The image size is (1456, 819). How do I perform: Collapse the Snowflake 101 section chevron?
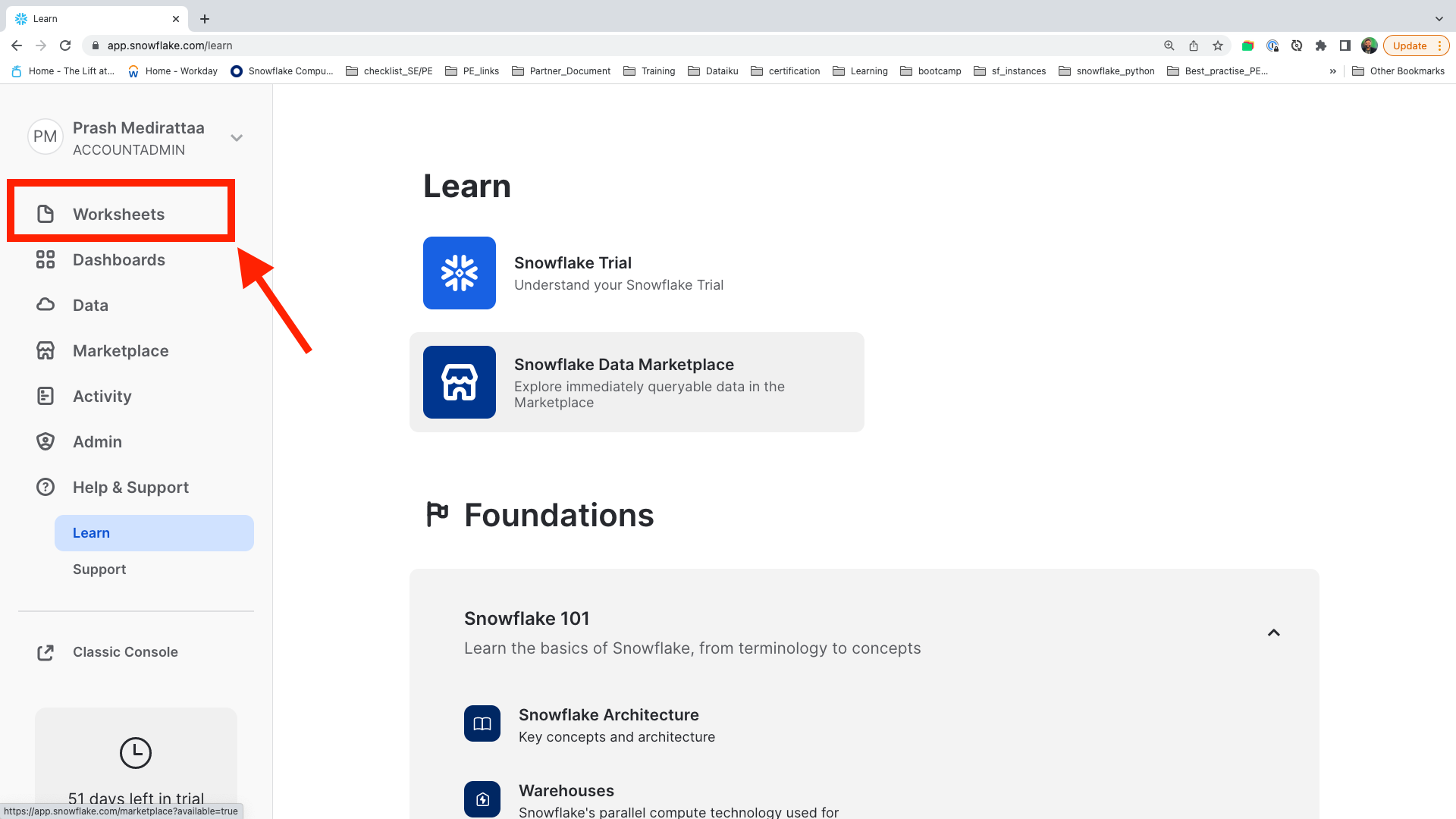pyautogui.click(x=1273, y=632)
